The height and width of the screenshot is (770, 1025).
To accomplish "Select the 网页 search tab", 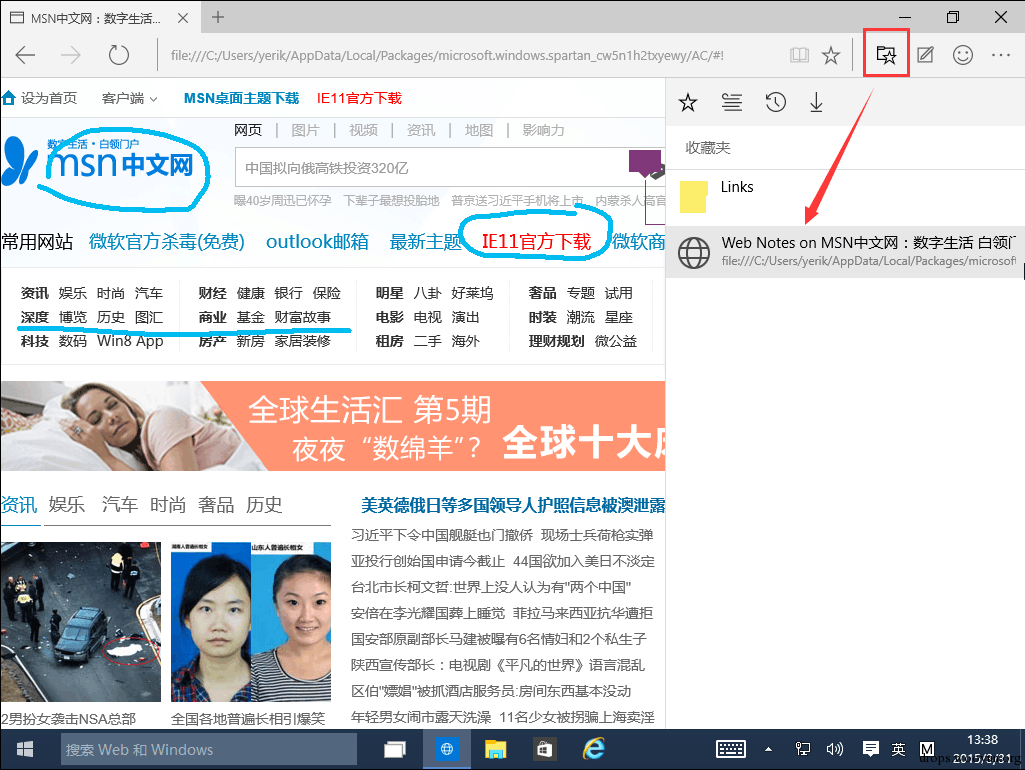I will (x=248, y=130).
